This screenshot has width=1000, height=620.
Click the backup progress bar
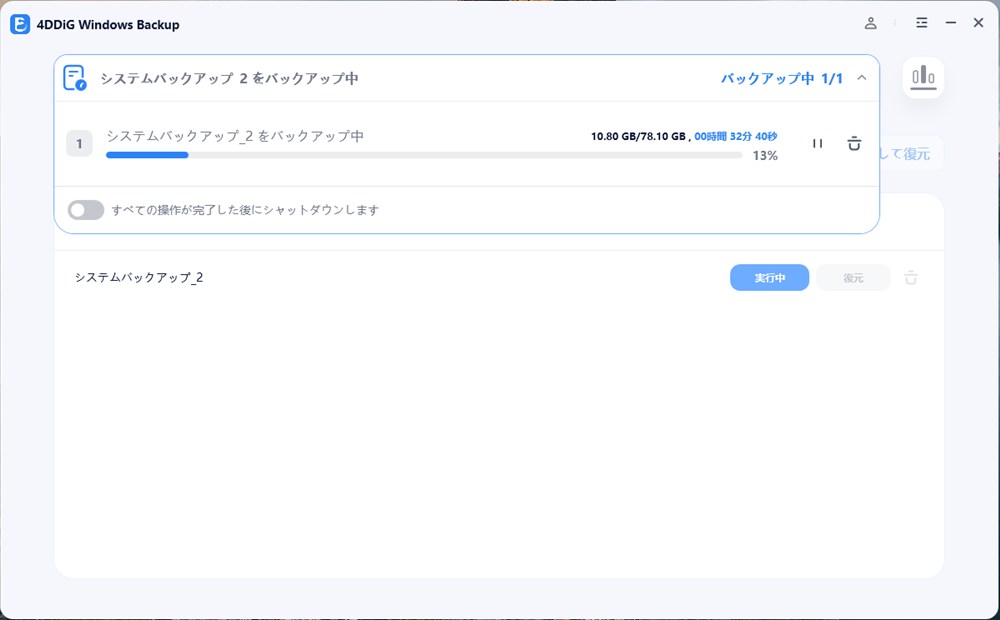423,155
